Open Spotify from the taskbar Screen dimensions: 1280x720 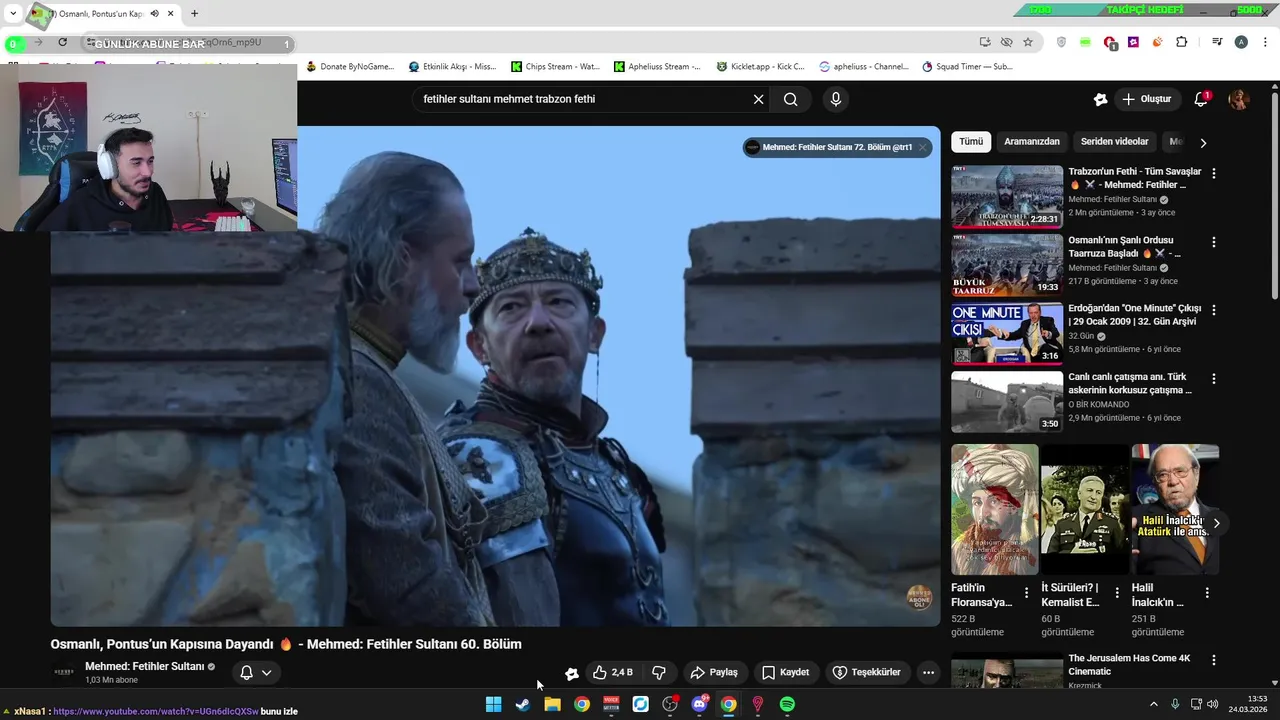tap(787, 704)
